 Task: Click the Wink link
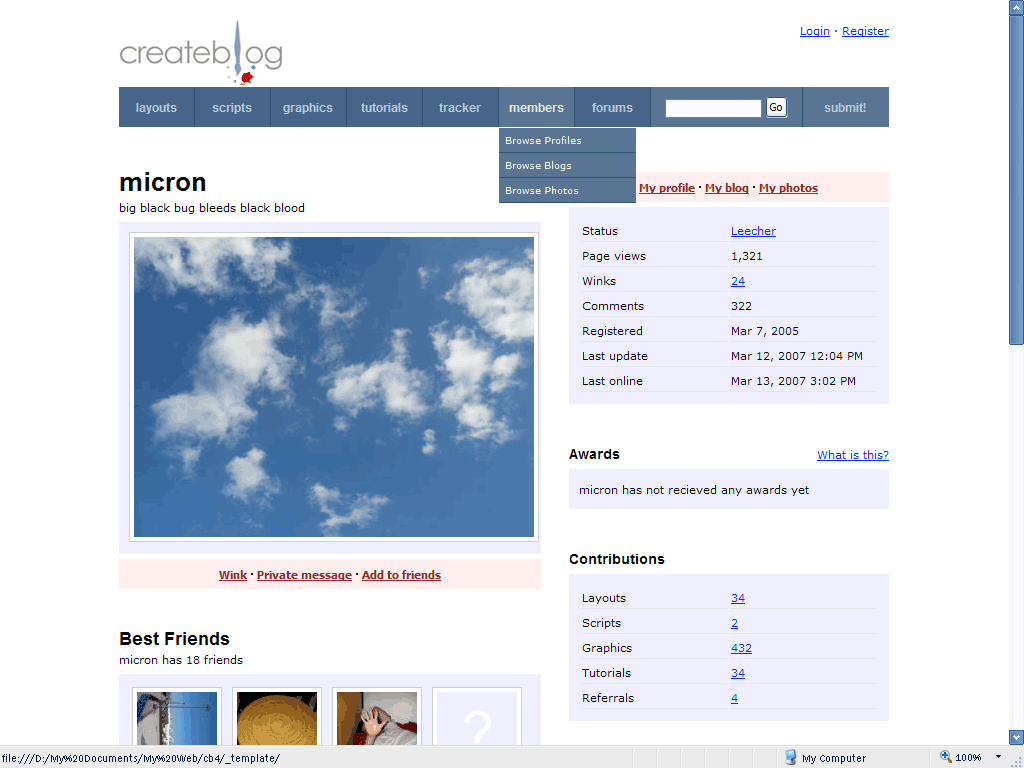(232, 575)
